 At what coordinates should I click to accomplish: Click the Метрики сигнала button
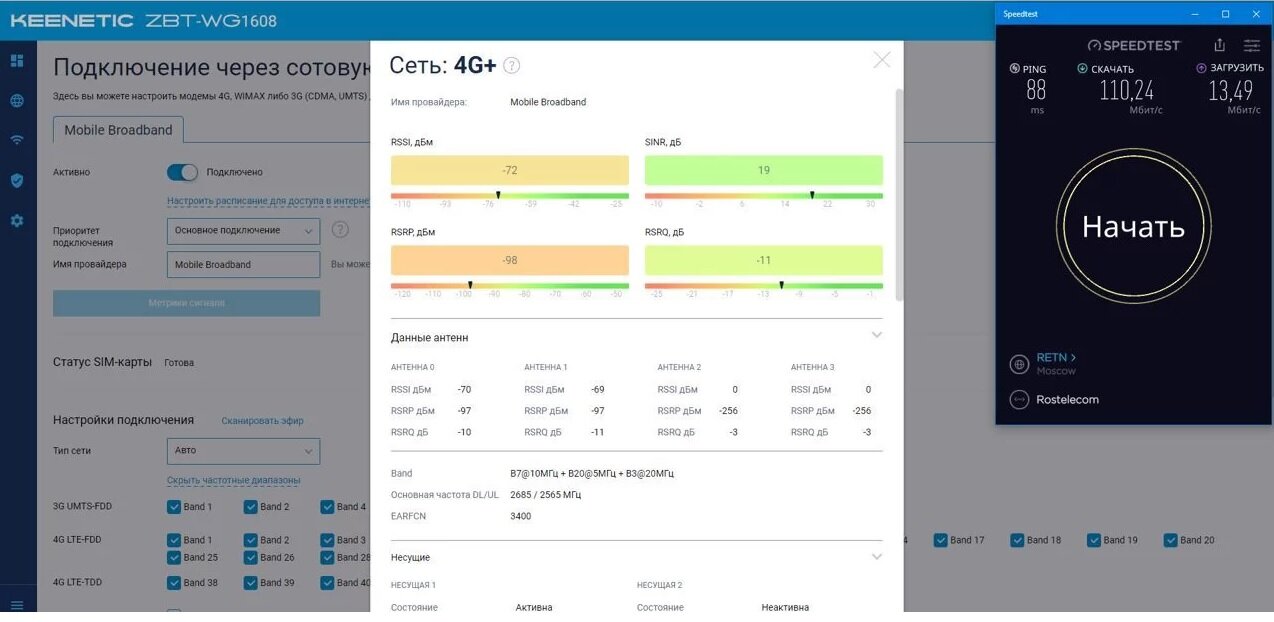[187, 303]
